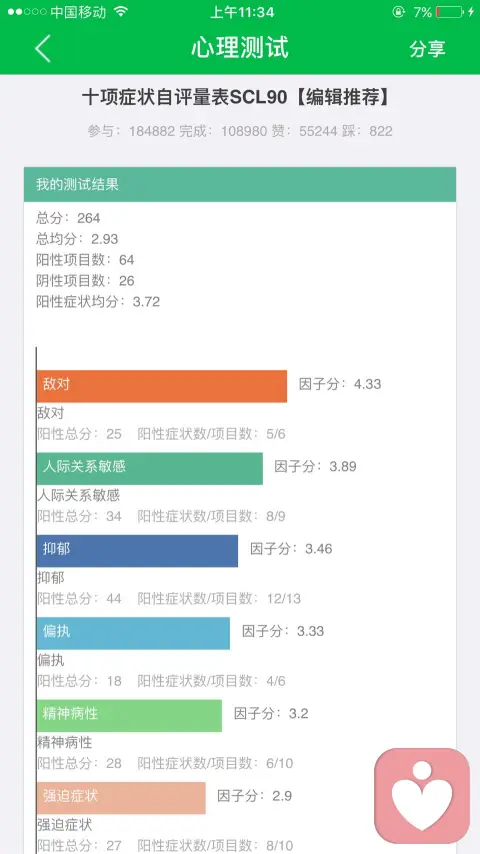Viewport: 480px width, 854px height.
Task: Open the pink heart floating app icon
Action: [422, 796]
